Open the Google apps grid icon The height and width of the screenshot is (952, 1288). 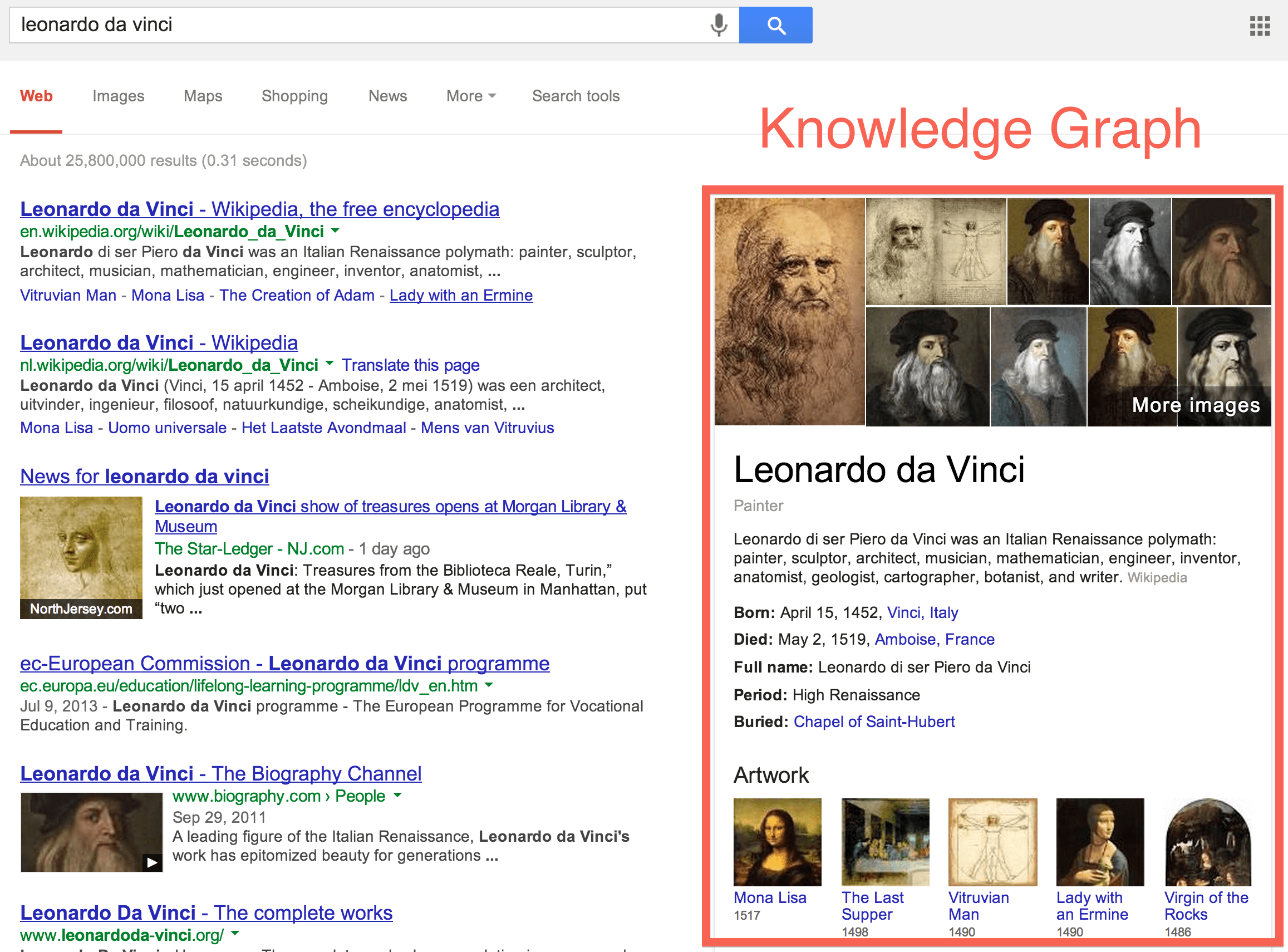(x=1260, y=26)
